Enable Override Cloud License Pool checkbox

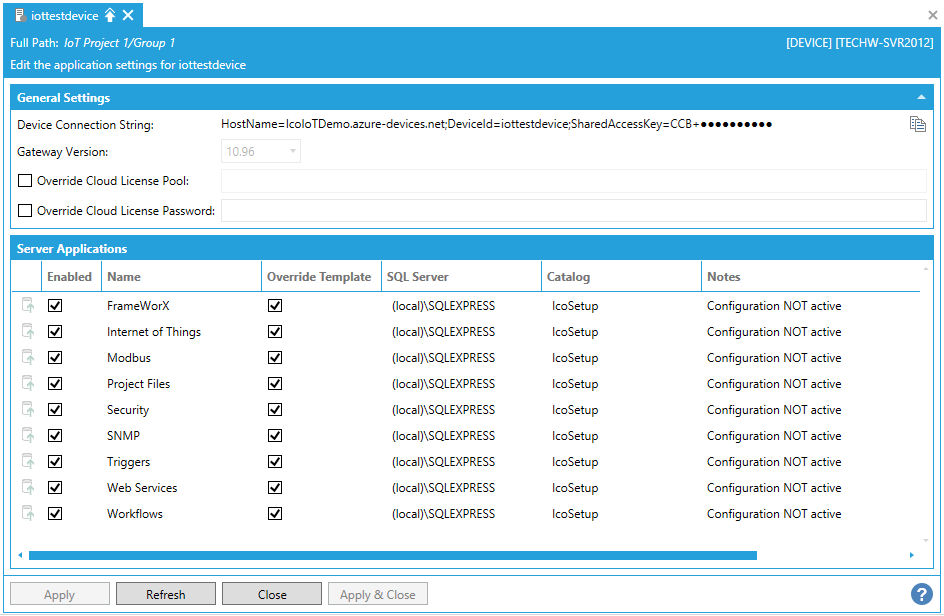click(25, 181)
